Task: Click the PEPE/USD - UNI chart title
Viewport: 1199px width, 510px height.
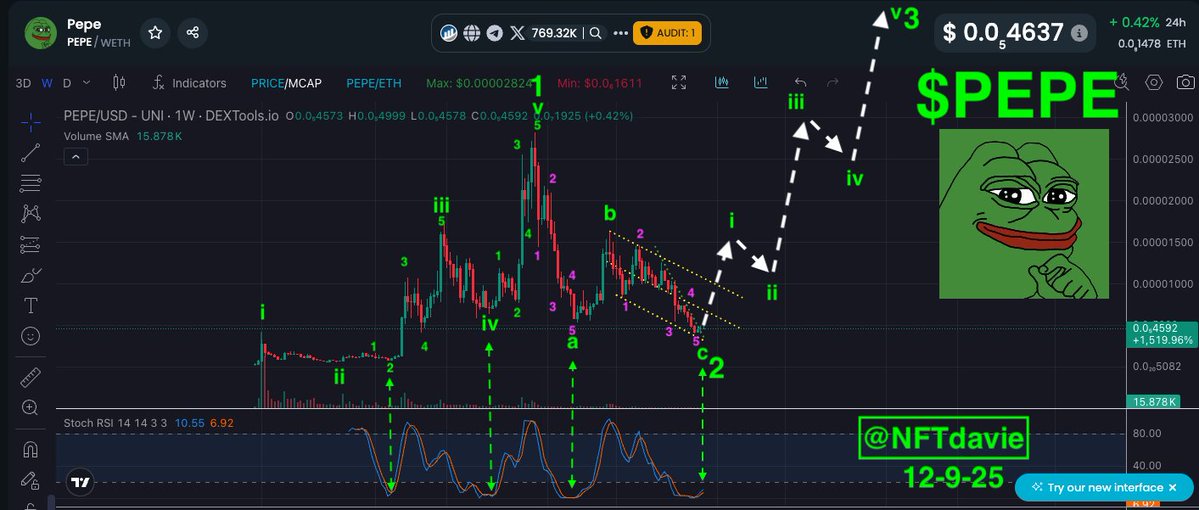Action: [172, 116]
